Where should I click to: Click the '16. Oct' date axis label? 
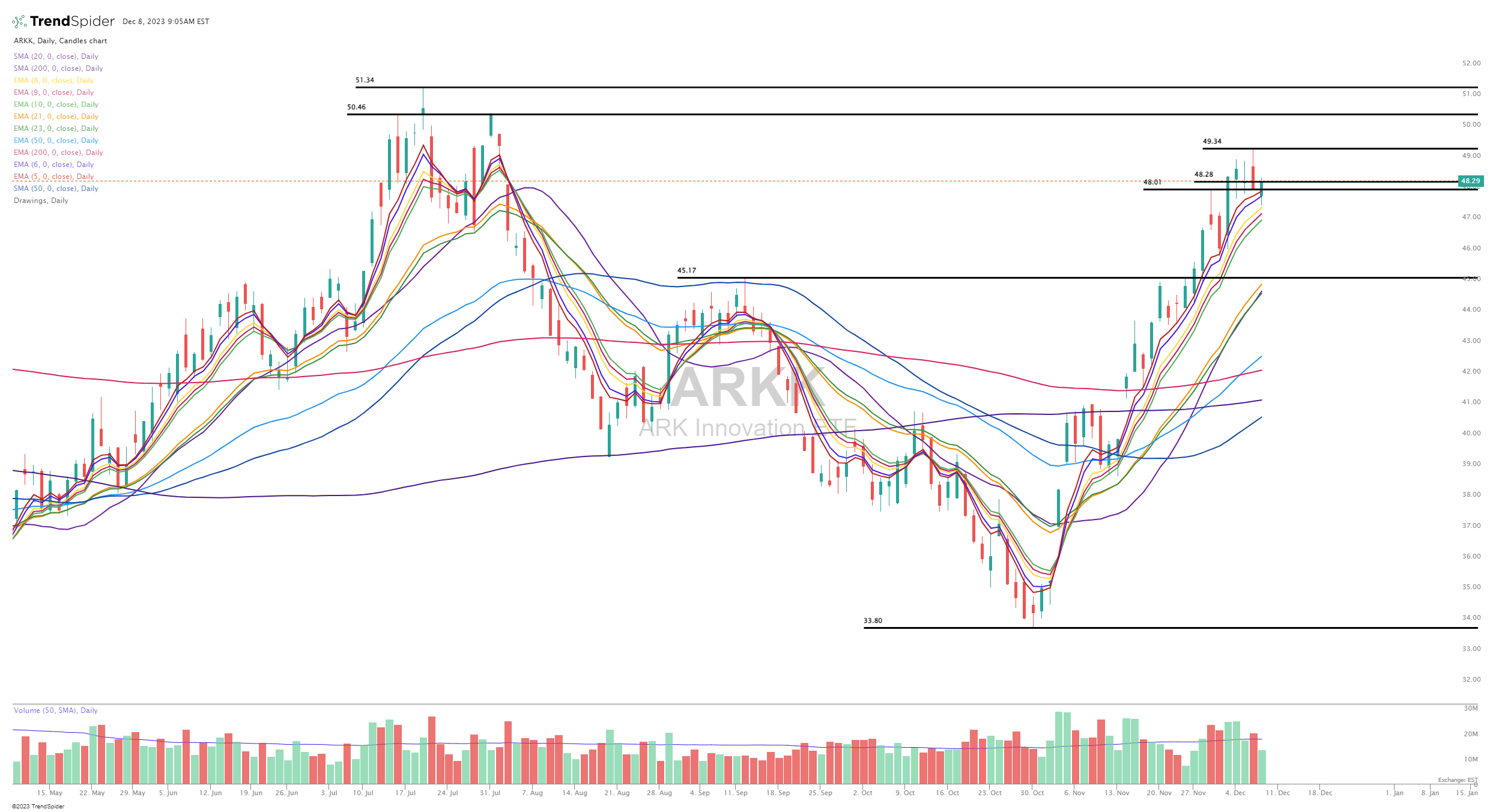click(x=948, y=793)
